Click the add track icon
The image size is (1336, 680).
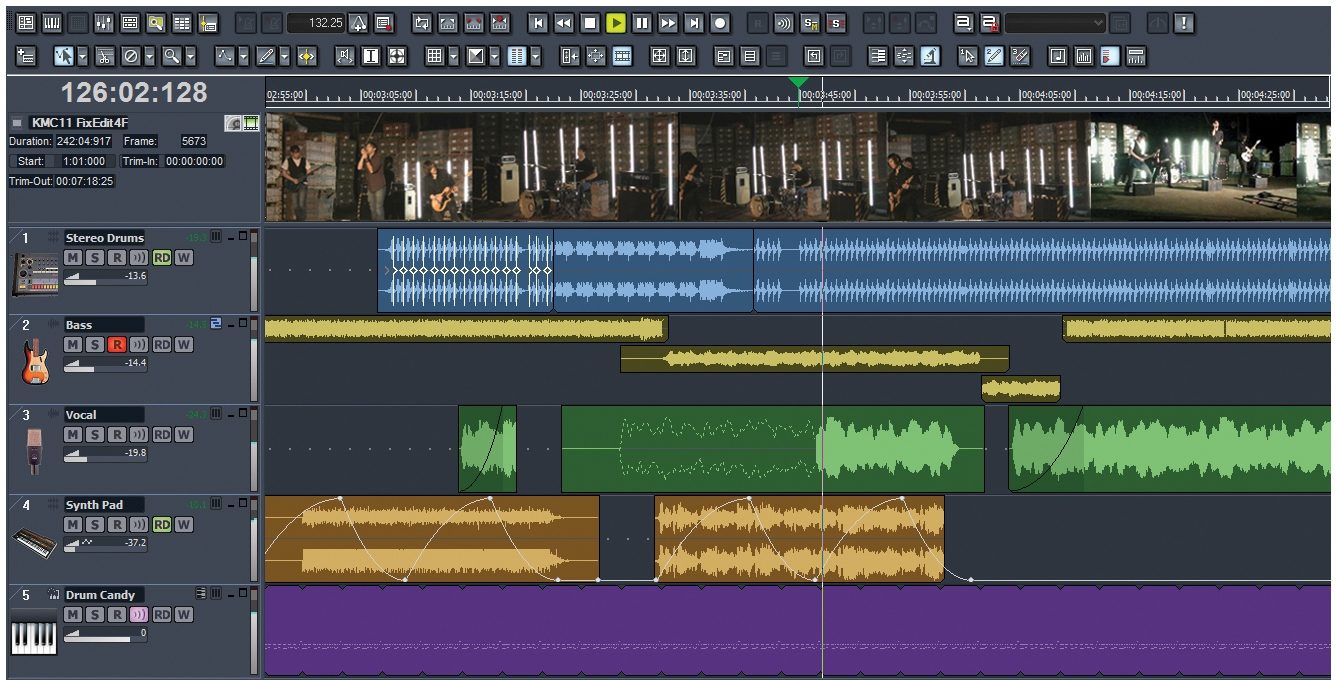pos(27,56)
